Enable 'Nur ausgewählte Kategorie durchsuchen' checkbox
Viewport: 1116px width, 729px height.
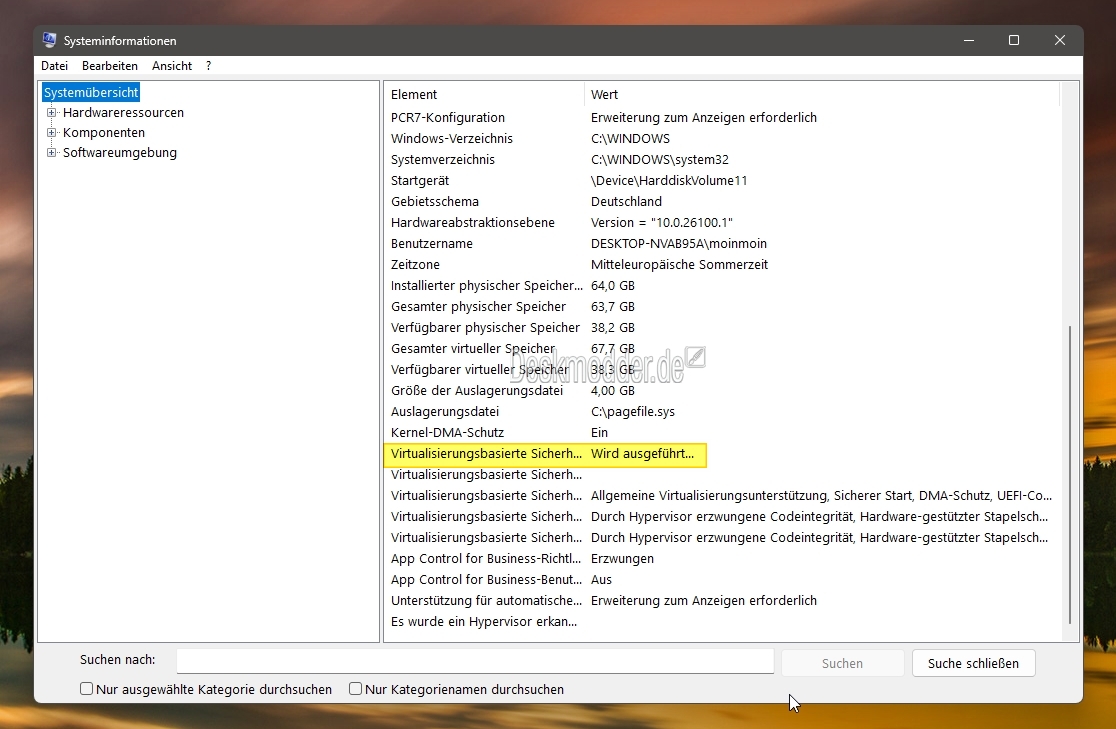[87, 688]
